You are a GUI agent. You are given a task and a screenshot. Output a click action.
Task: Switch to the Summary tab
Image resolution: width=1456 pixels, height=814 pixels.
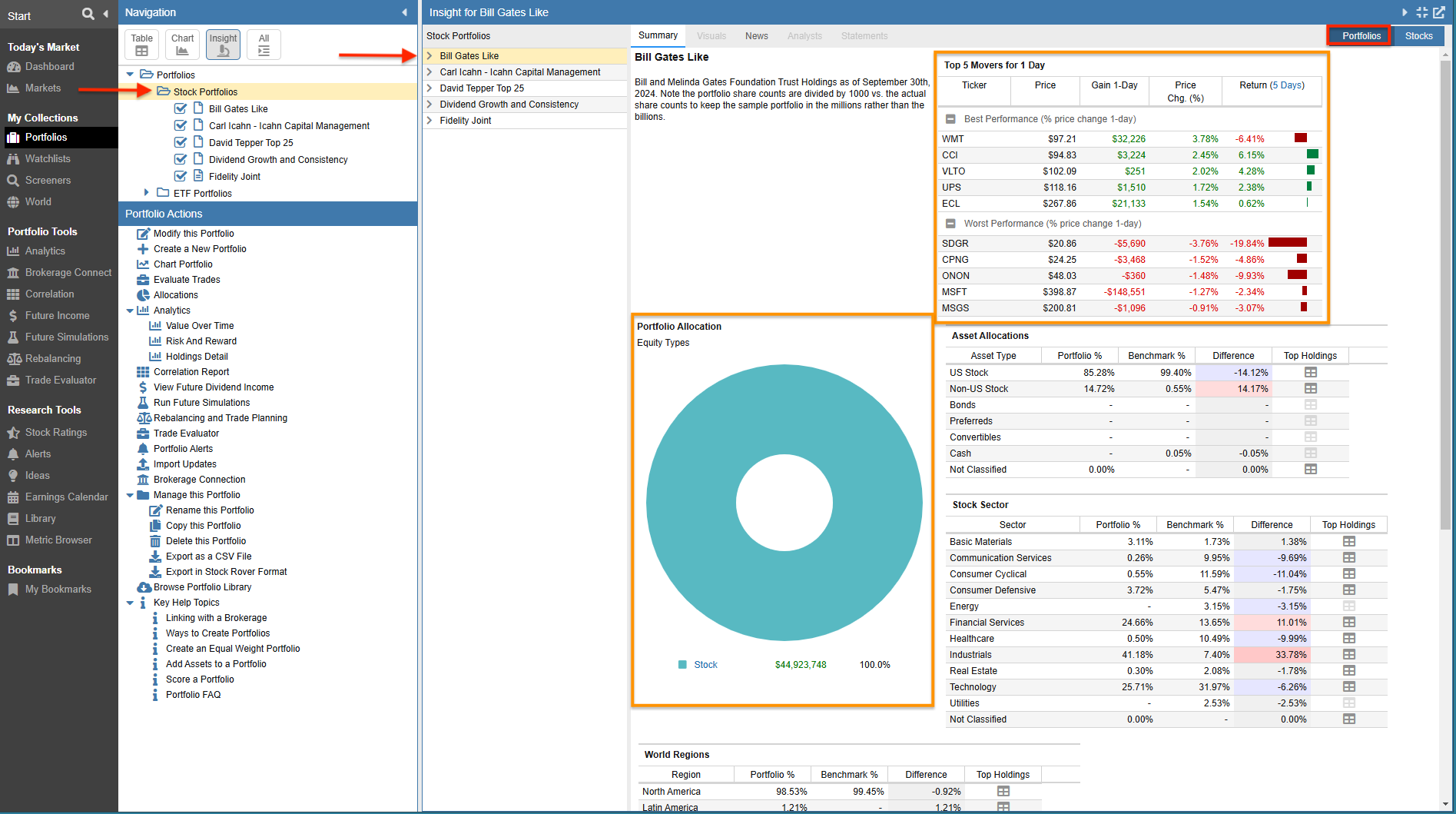click(658, 35)
